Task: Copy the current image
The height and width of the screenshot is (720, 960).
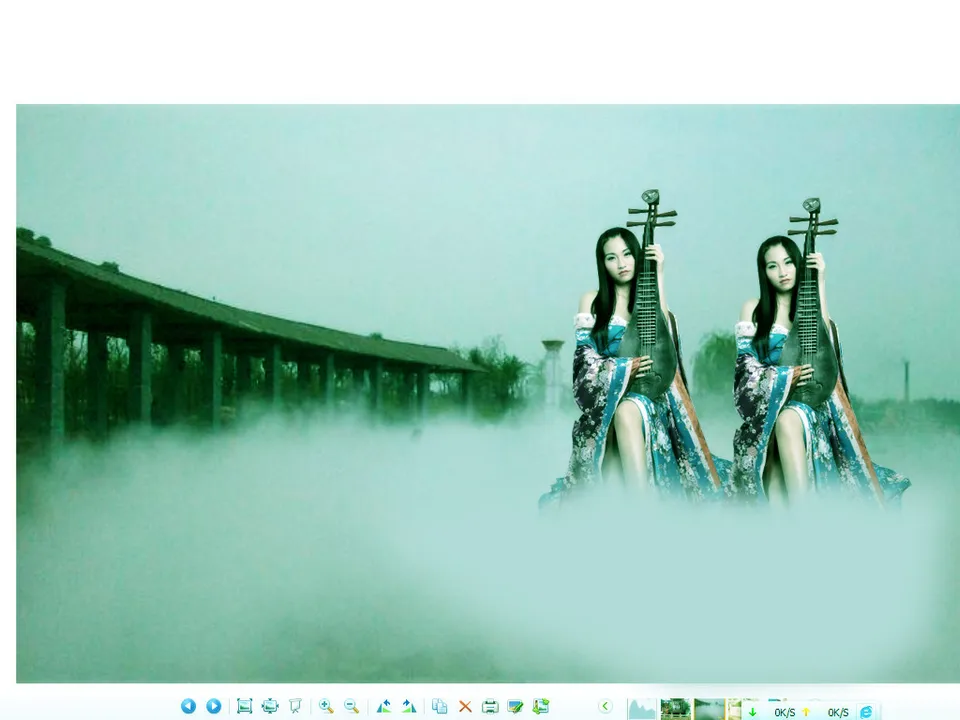Action: [439, 706]
